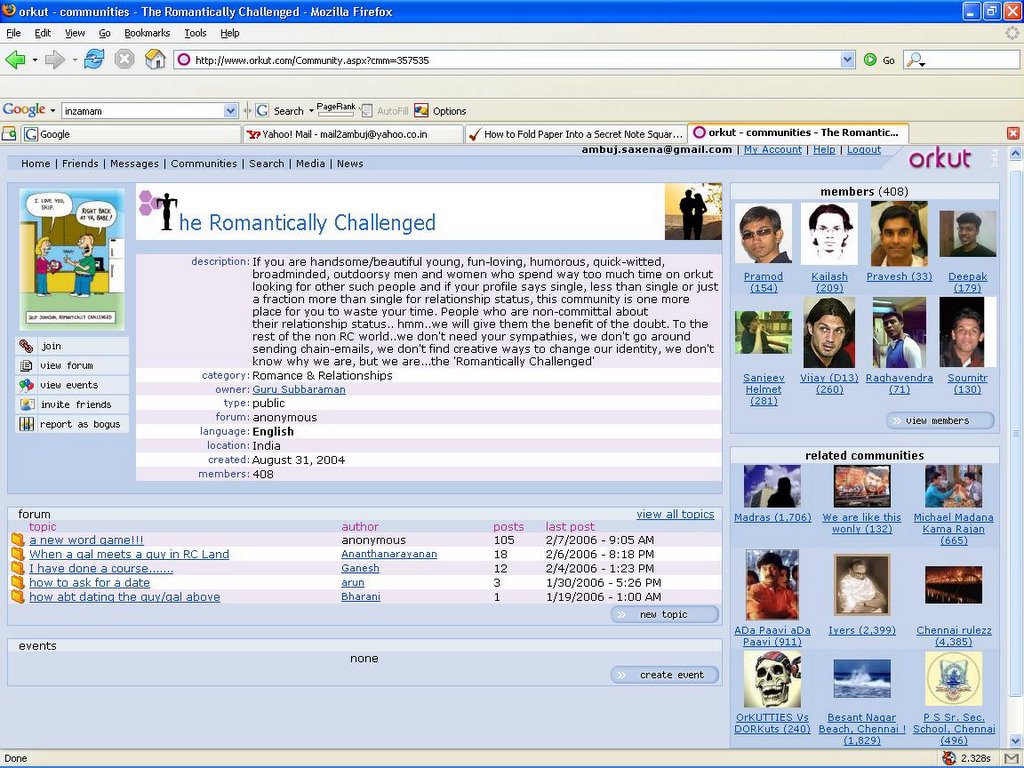Click the page vertical scrollbar down arrow
Image resolution: width=1024 pixels, height=768 pixels.
pyautogui.click(x=1015, y=741)
